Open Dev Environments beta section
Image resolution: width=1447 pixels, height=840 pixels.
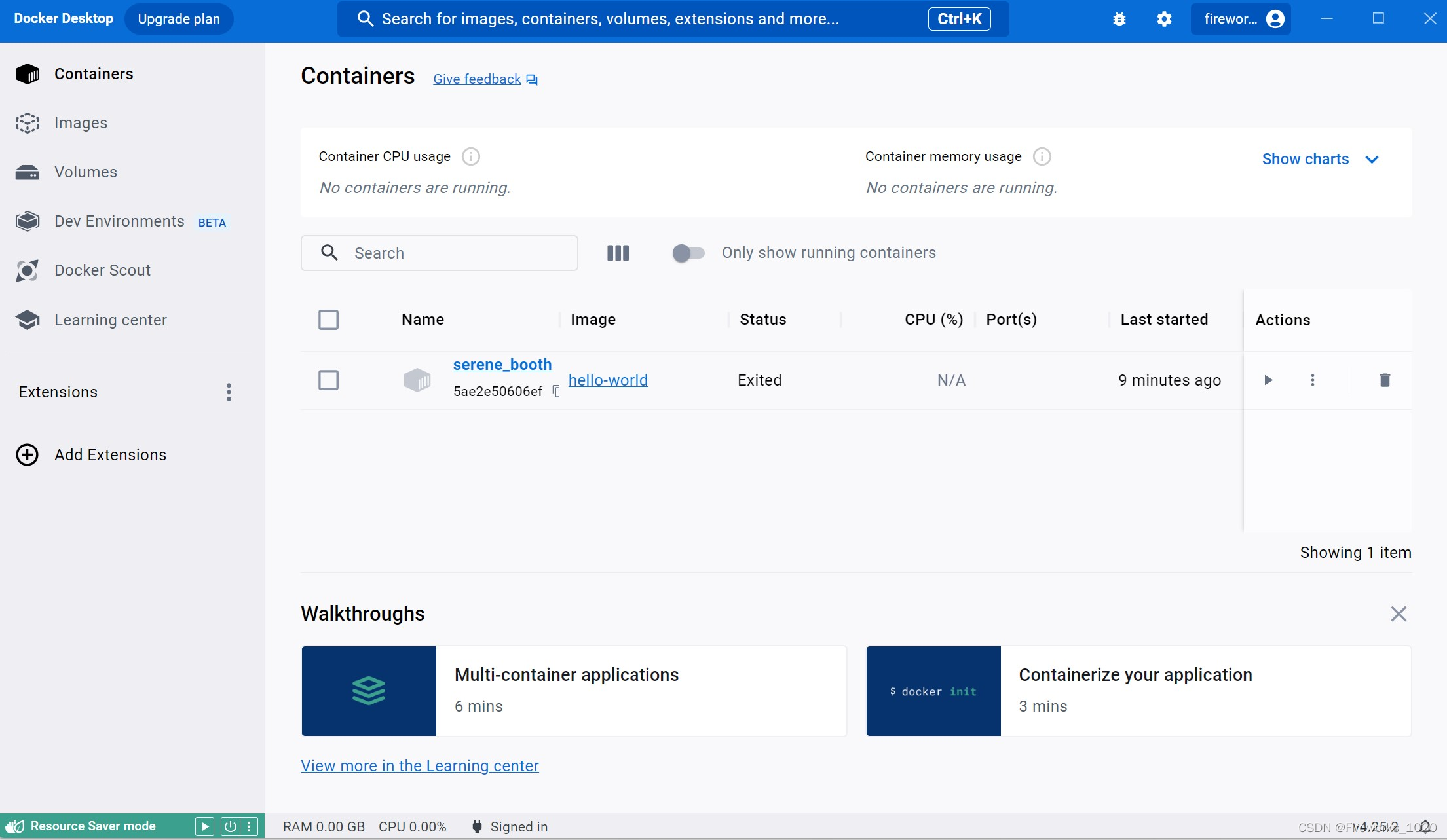(x=131, y=221)
